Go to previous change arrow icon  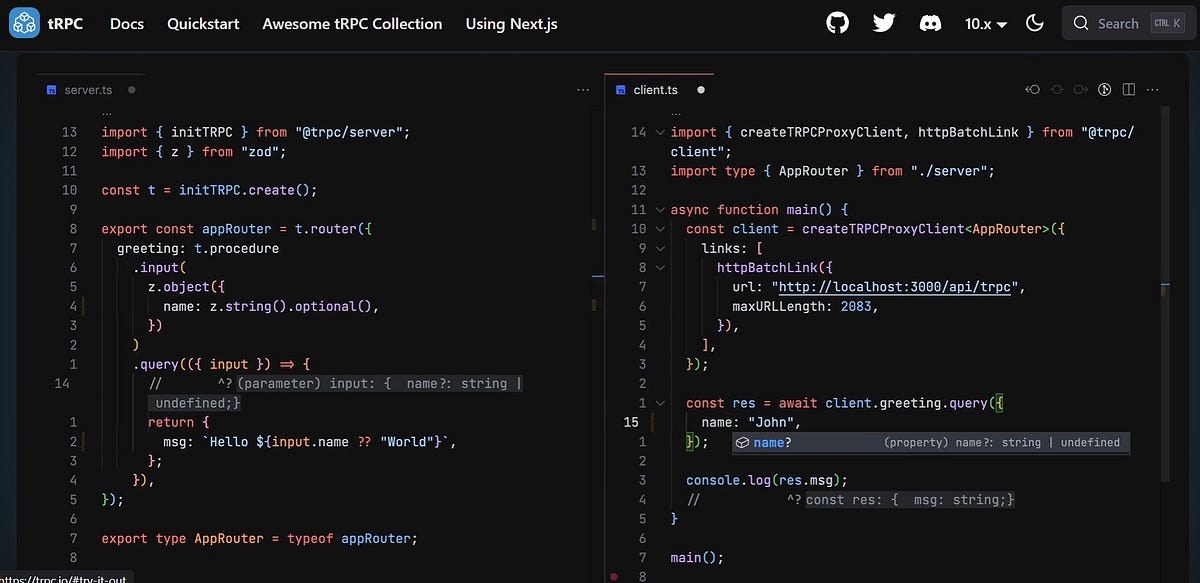point(1033,90)
